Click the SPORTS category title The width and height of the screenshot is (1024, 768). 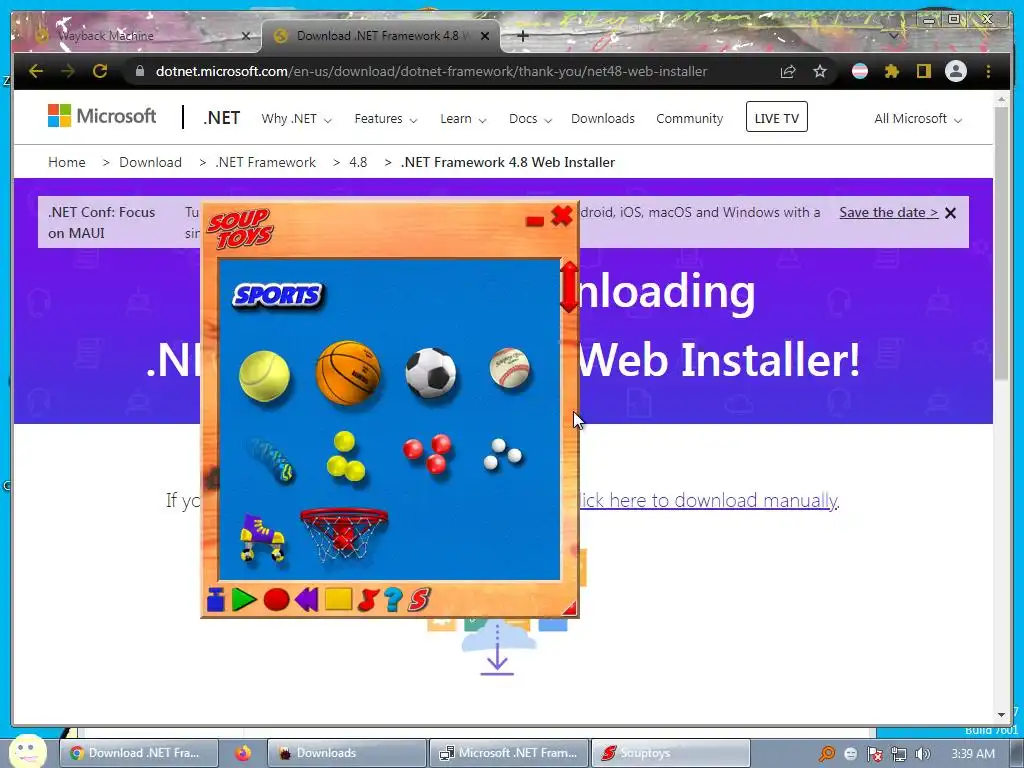pyautogui.click(x=278, y=296)
